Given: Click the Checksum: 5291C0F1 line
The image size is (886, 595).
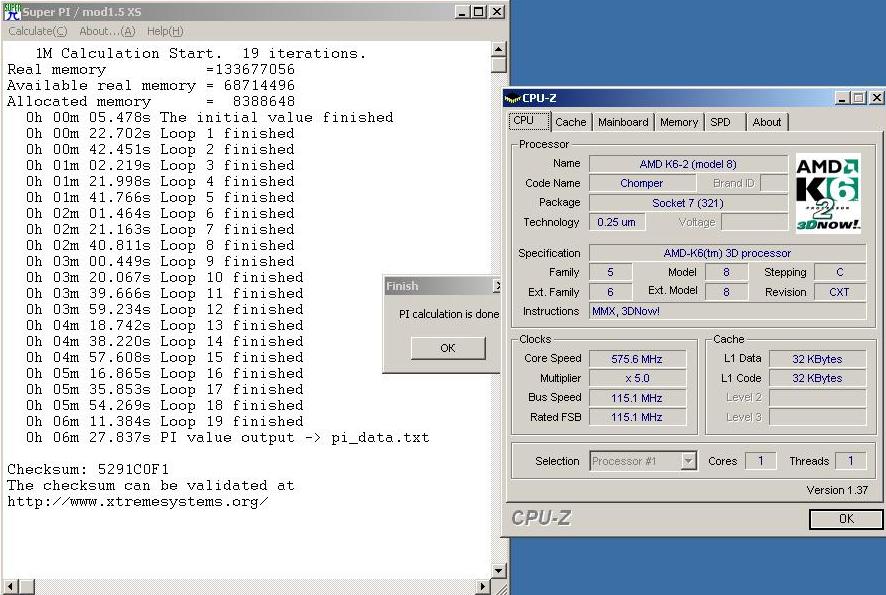Looking at the screenshot, I should (88, 470).
